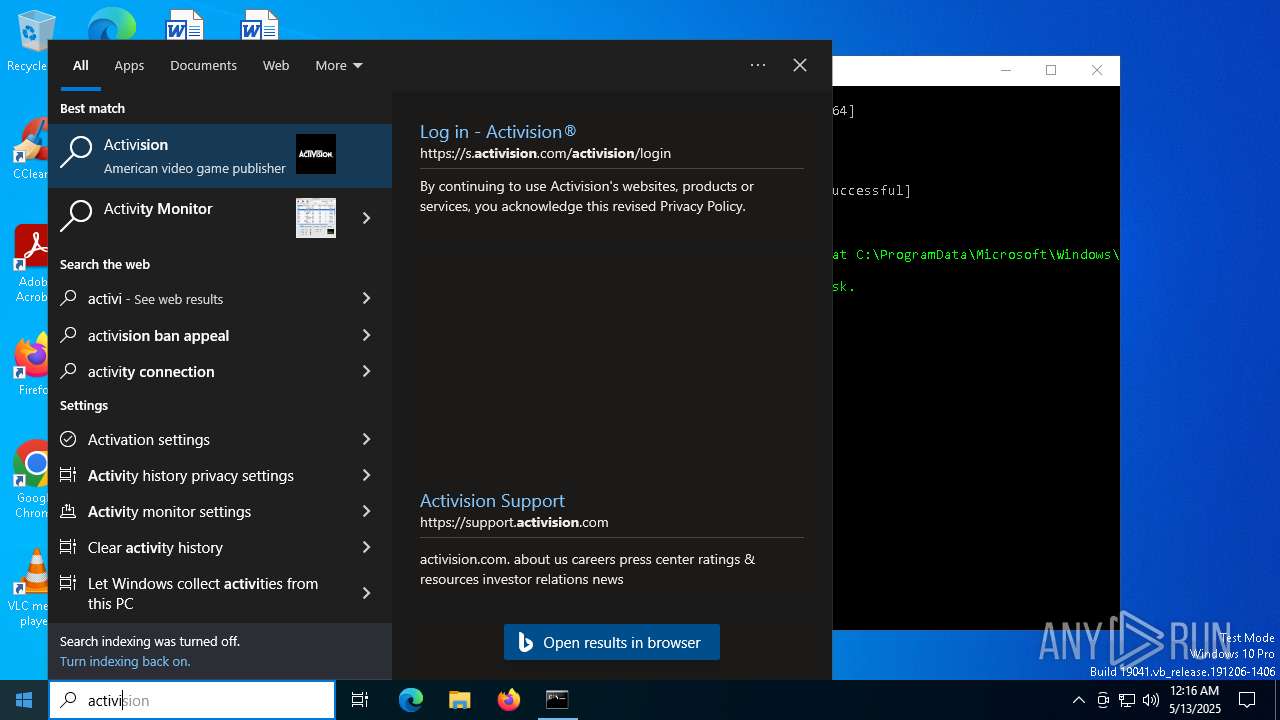Switch to the Documents search tab
Image resolution: width=1280 pixels, height=720 pixels.
(203, 65)
